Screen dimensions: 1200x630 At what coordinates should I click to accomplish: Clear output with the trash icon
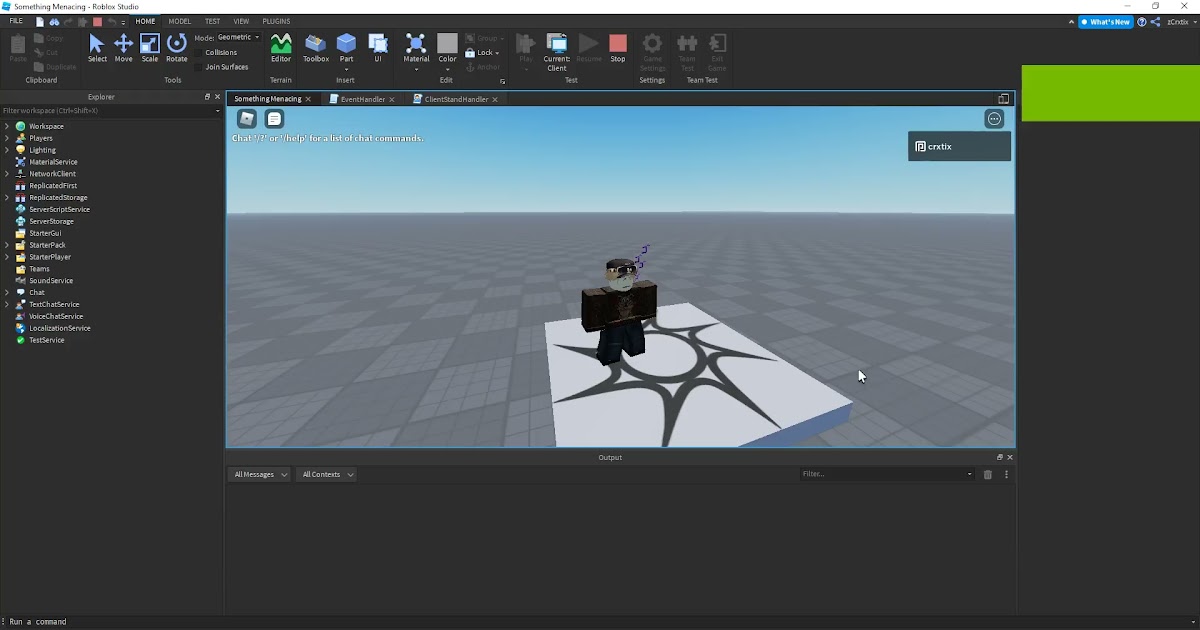coord(988,474)
